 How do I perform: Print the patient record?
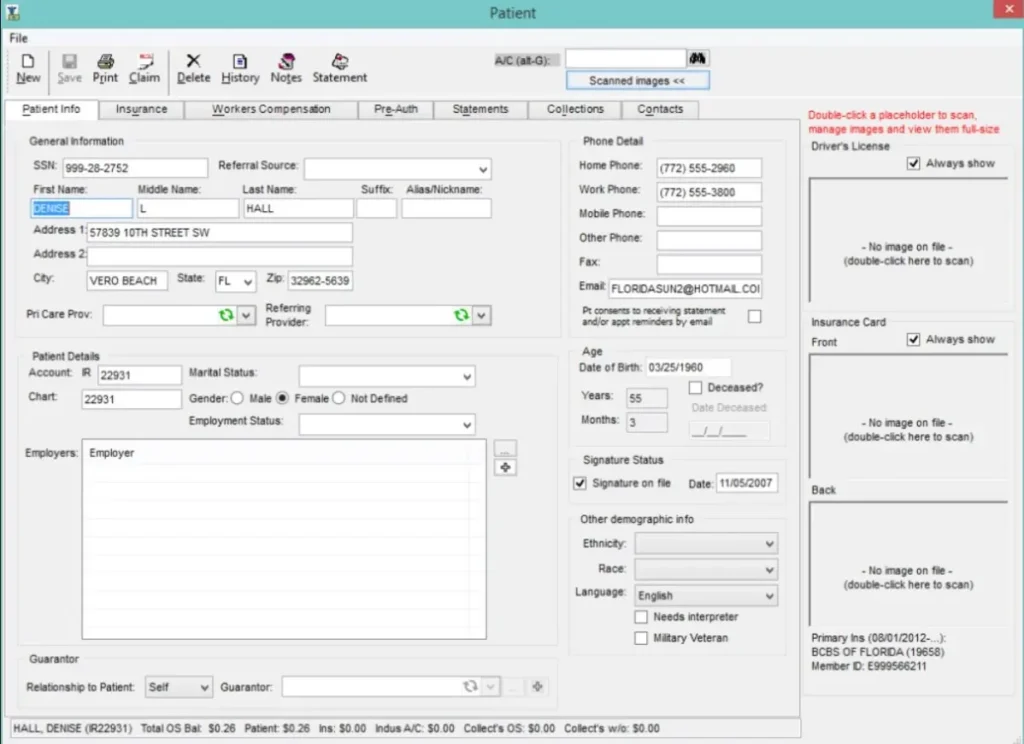click(105, 67)
